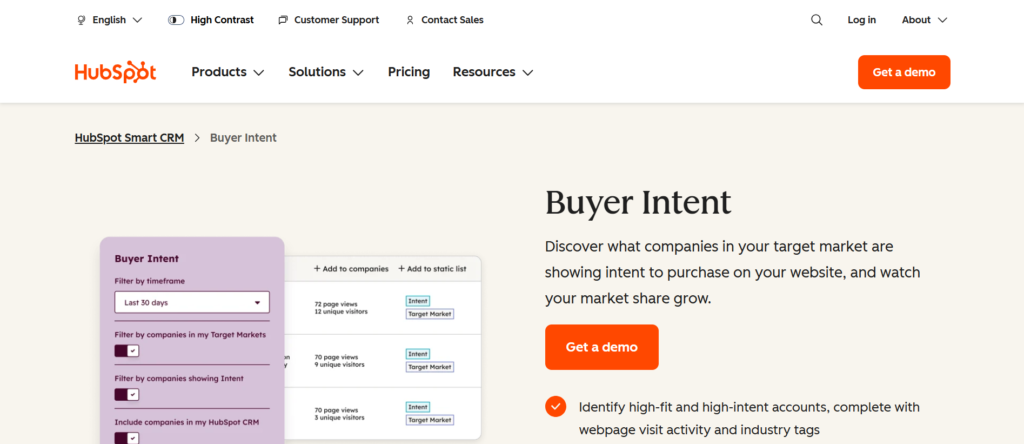Click the Log in link
This screenshot has width=1024, height=444.
[x=861, y=20]
